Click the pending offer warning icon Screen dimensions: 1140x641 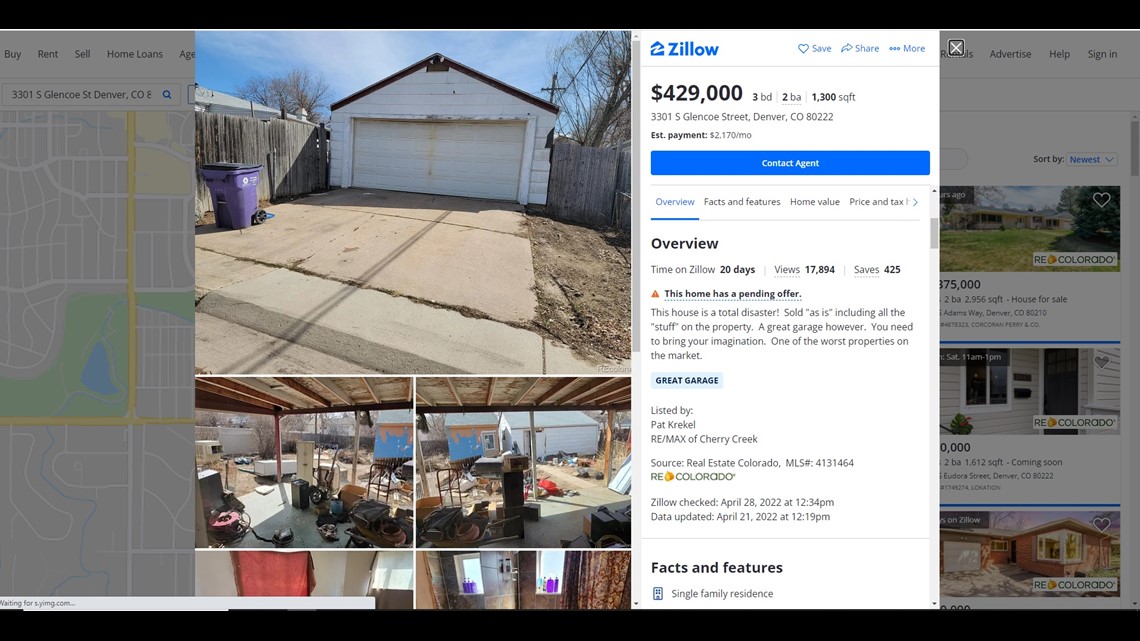(x=655, y=294)
